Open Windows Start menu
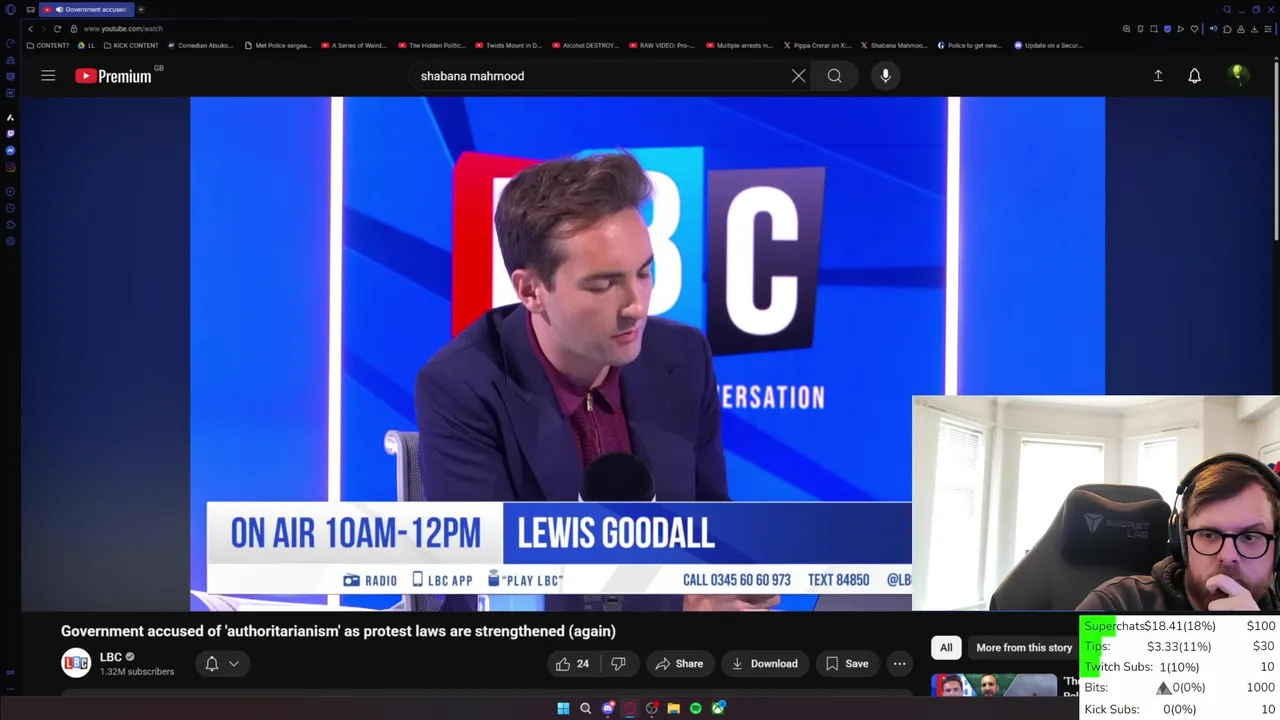Image resolution: width=1280 pixels, height=720 pixels. [x=563, y=708]
